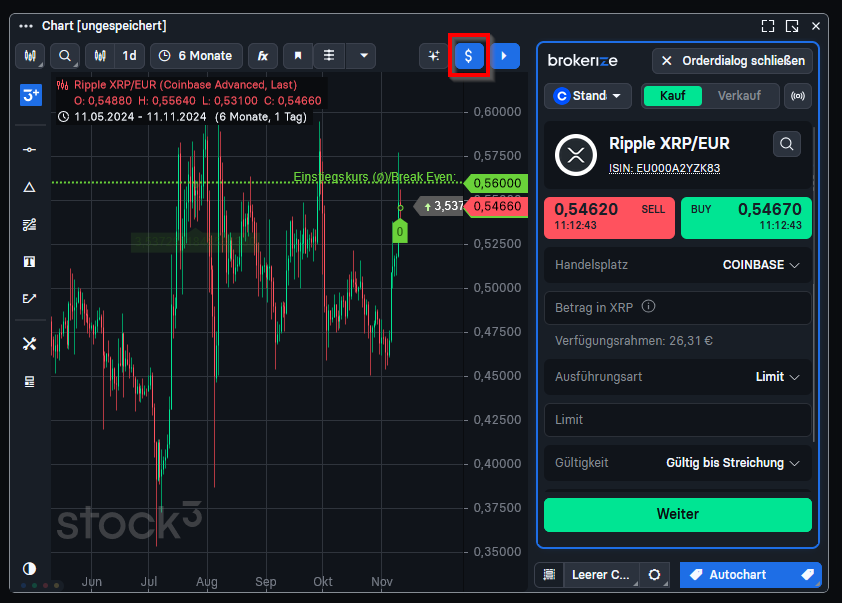Open the ISIN: EU000A2YZK83 link

(664, 168)
